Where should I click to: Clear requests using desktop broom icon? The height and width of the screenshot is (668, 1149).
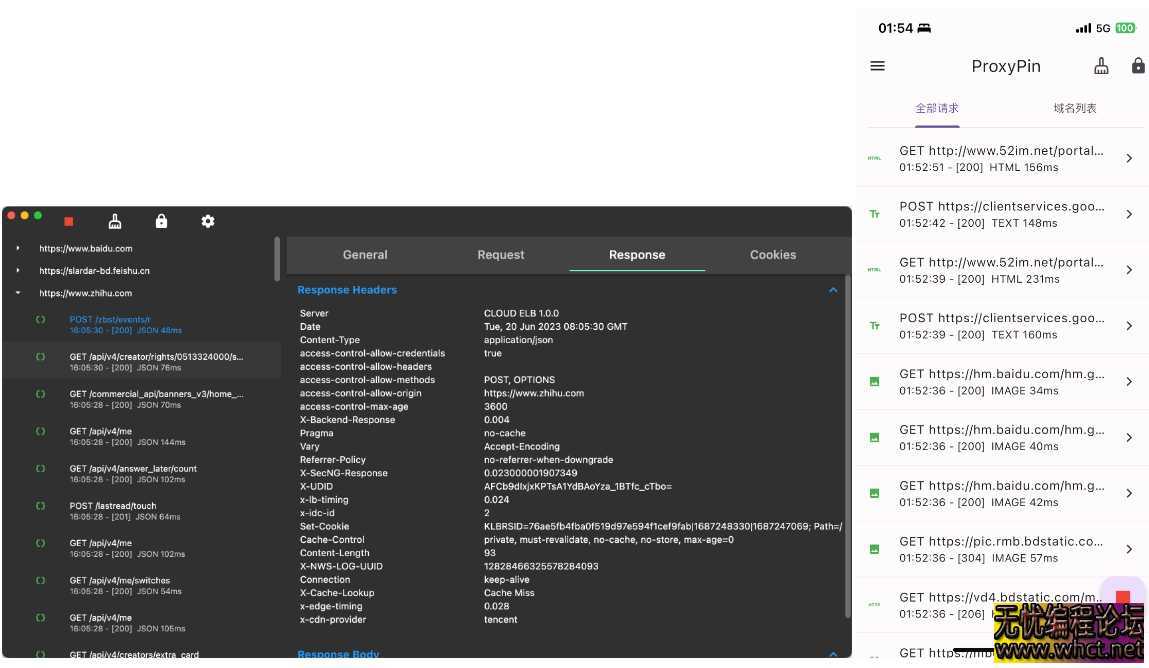(x=115, y=221)
